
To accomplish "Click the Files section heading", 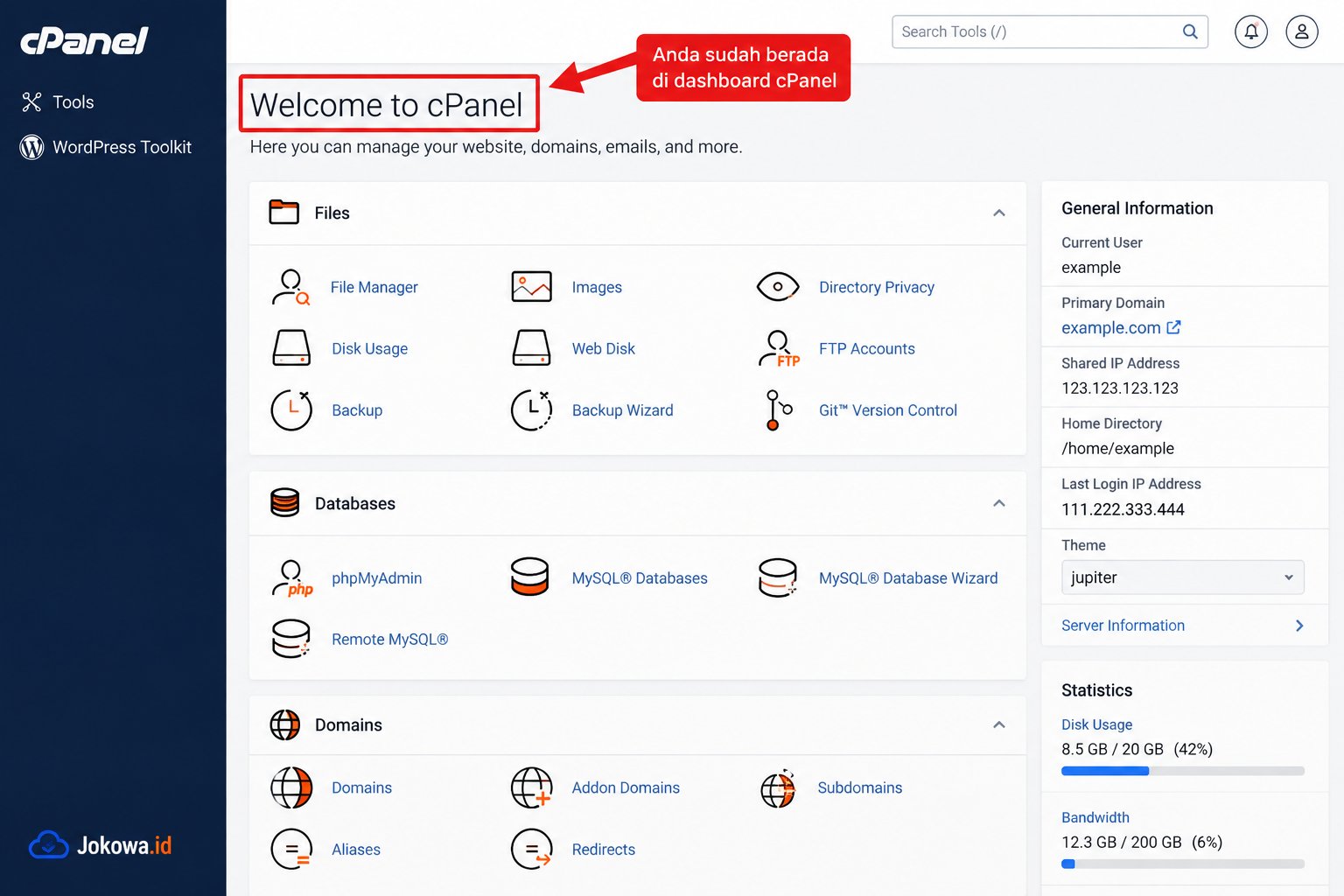I will coord(332,213).
